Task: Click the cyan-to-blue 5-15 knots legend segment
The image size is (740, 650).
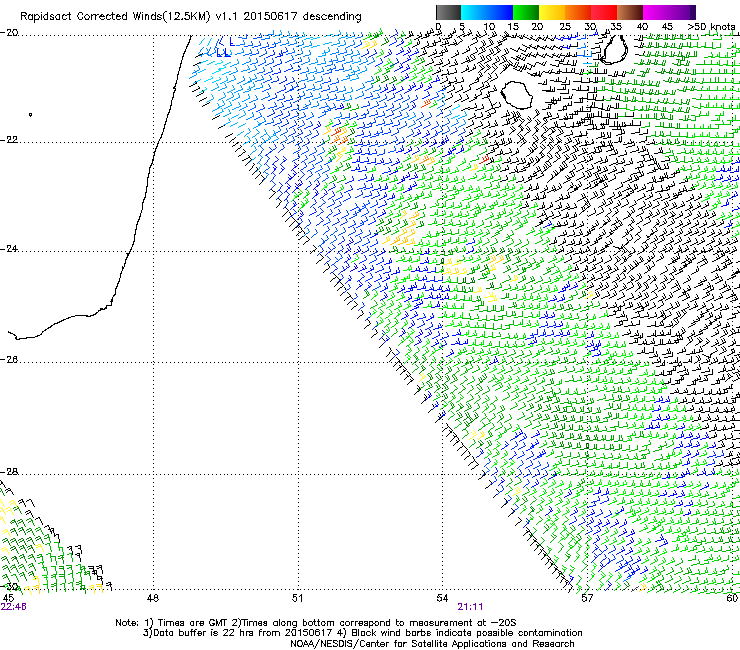Action: click(x=487, y=12)
